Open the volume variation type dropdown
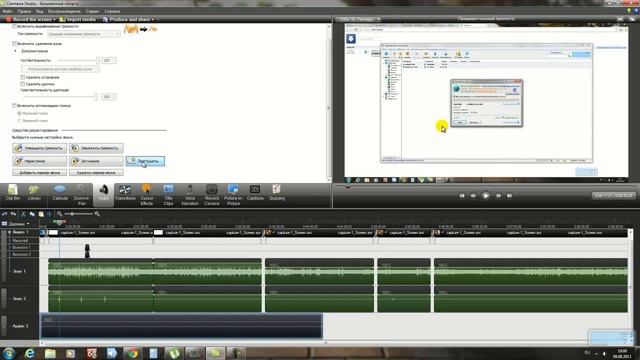Viewport: 640px width, 360px height. [x=84, y=34]
